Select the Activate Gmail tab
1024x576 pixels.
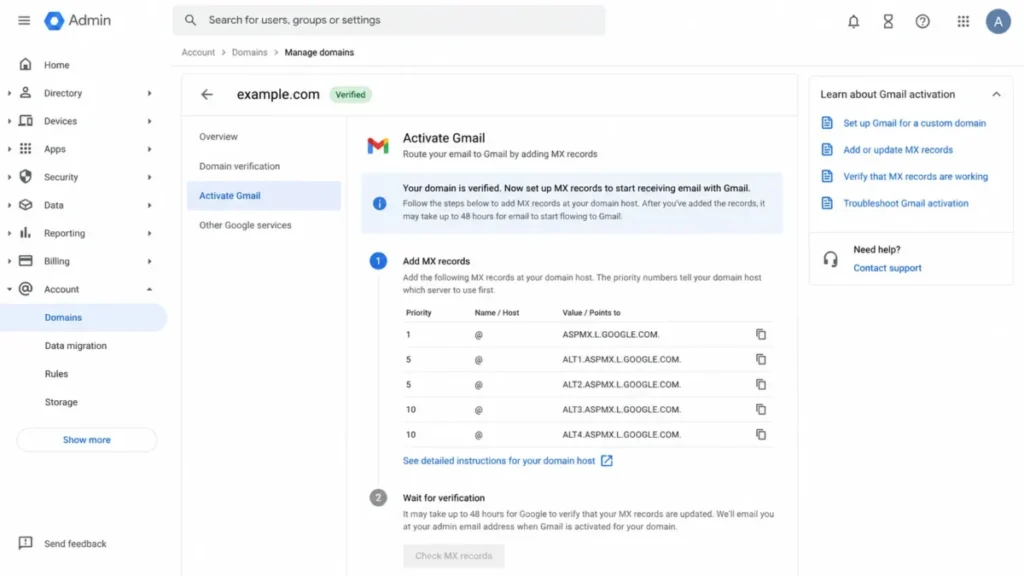pos(264,195)
